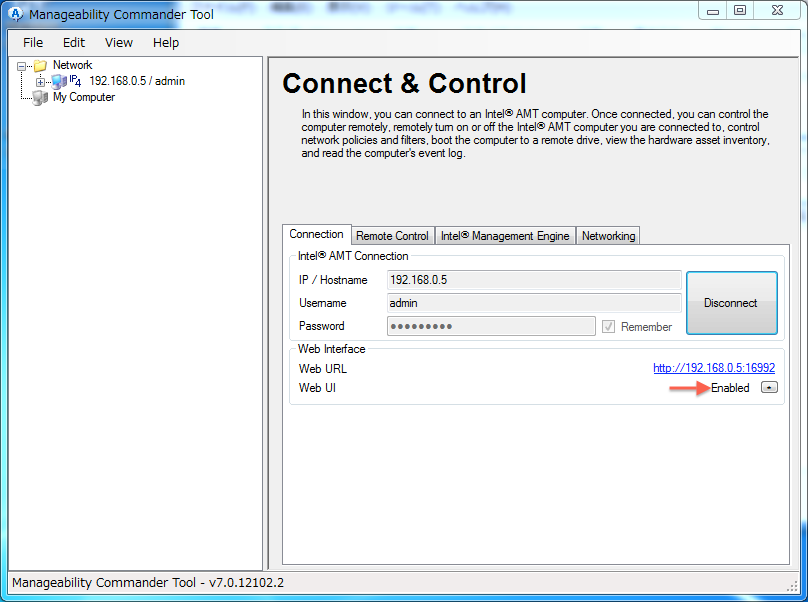Click the small Web UI settings button
808x602 pixels.
(769, 388)
